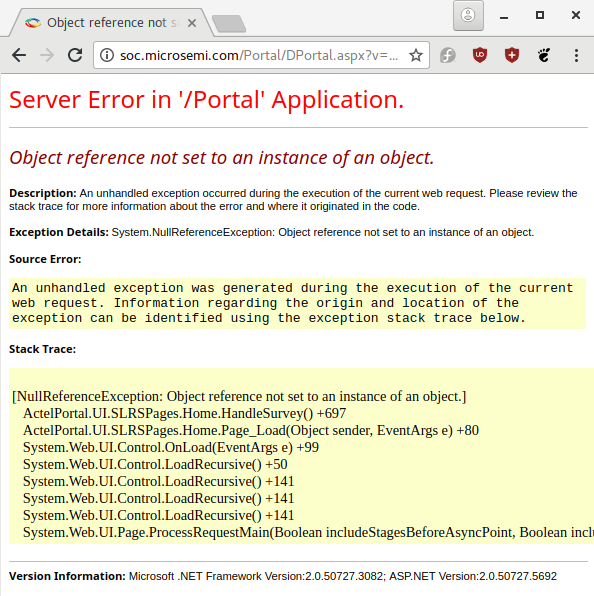Click the 'Description:' label
594x596 pixels.
43,193
